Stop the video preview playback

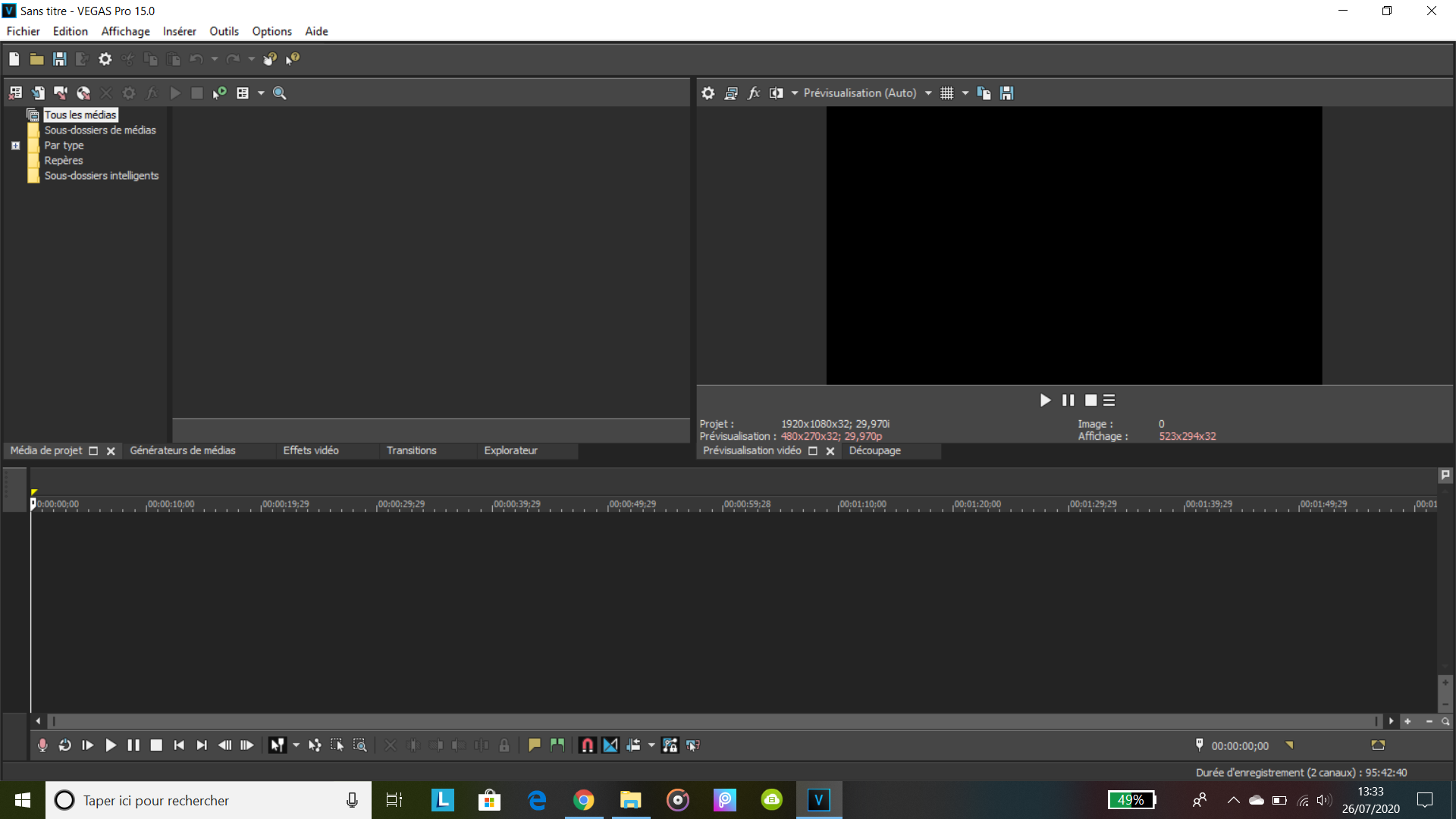1090,400
